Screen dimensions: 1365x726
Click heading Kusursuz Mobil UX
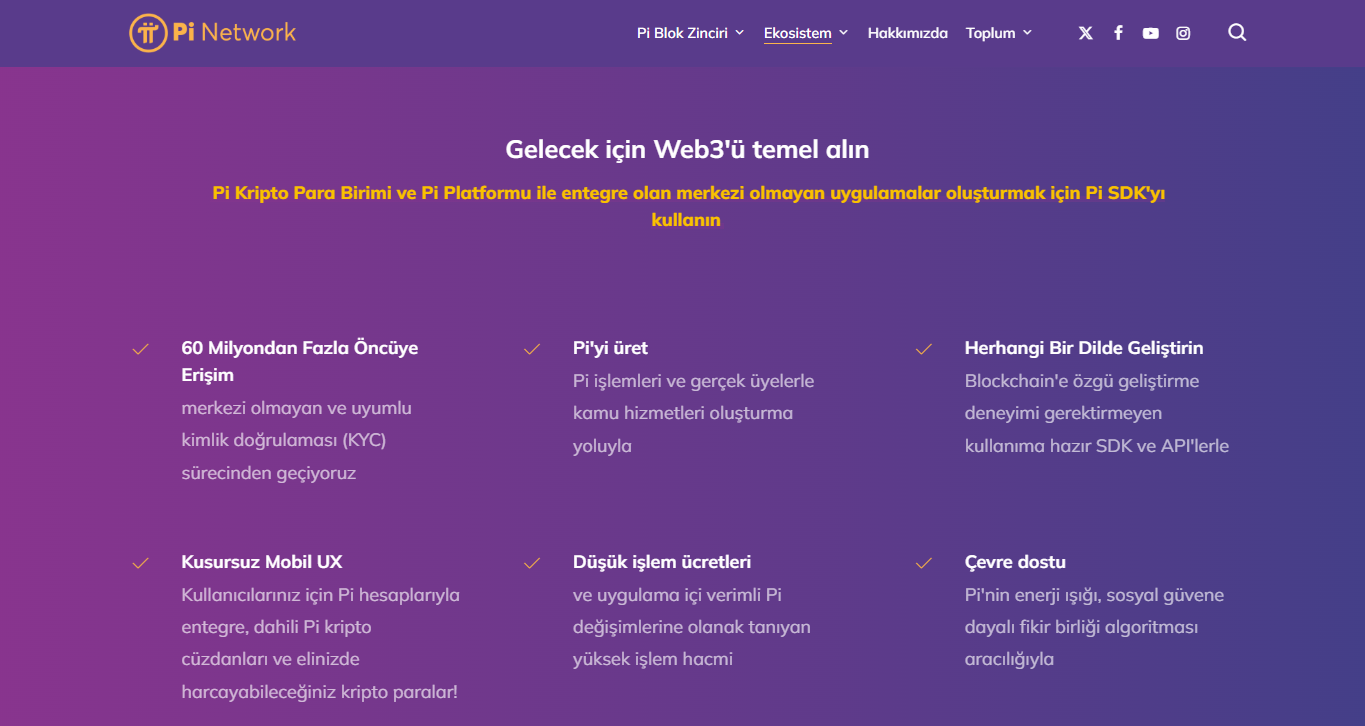click(262, 562)
